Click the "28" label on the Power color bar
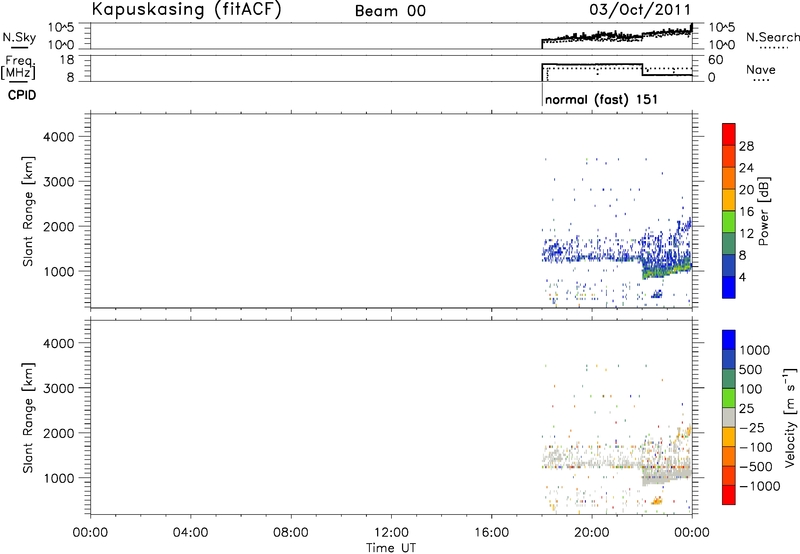The width and height of the screenshot is (800, 554). (746, 146)
